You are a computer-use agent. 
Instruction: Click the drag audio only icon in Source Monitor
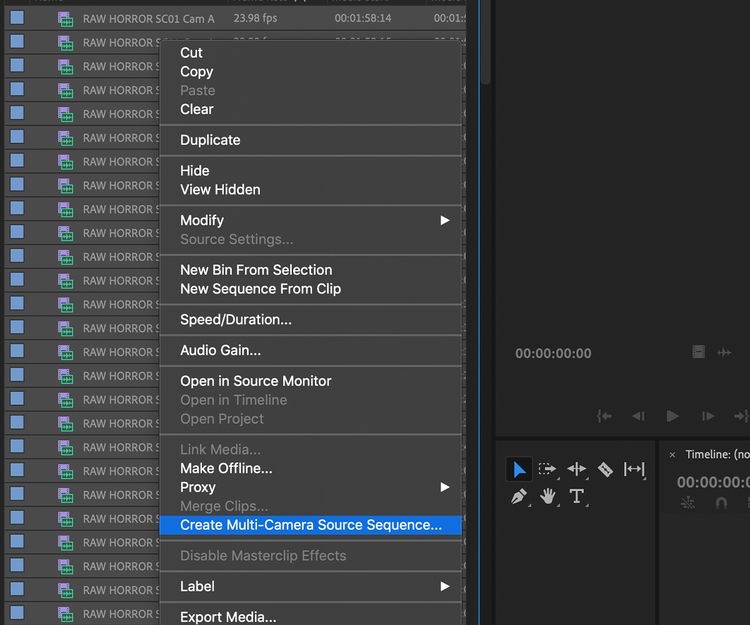pos(724,352)
